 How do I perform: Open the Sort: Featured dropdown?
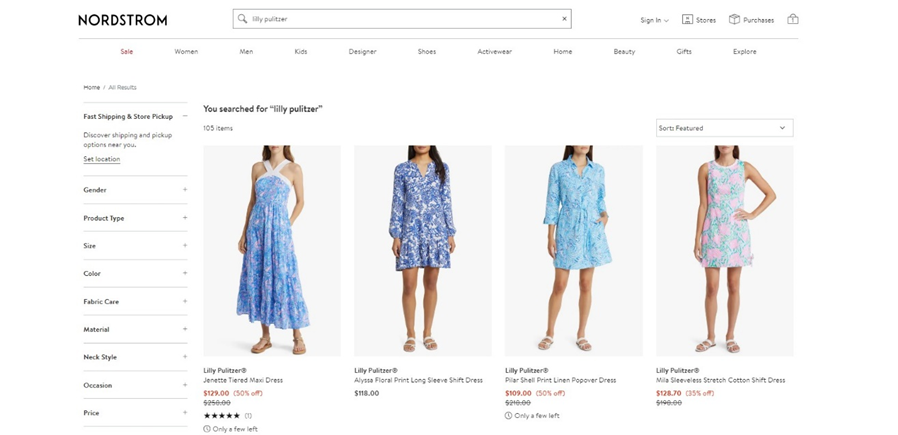(x=724, y=128)
